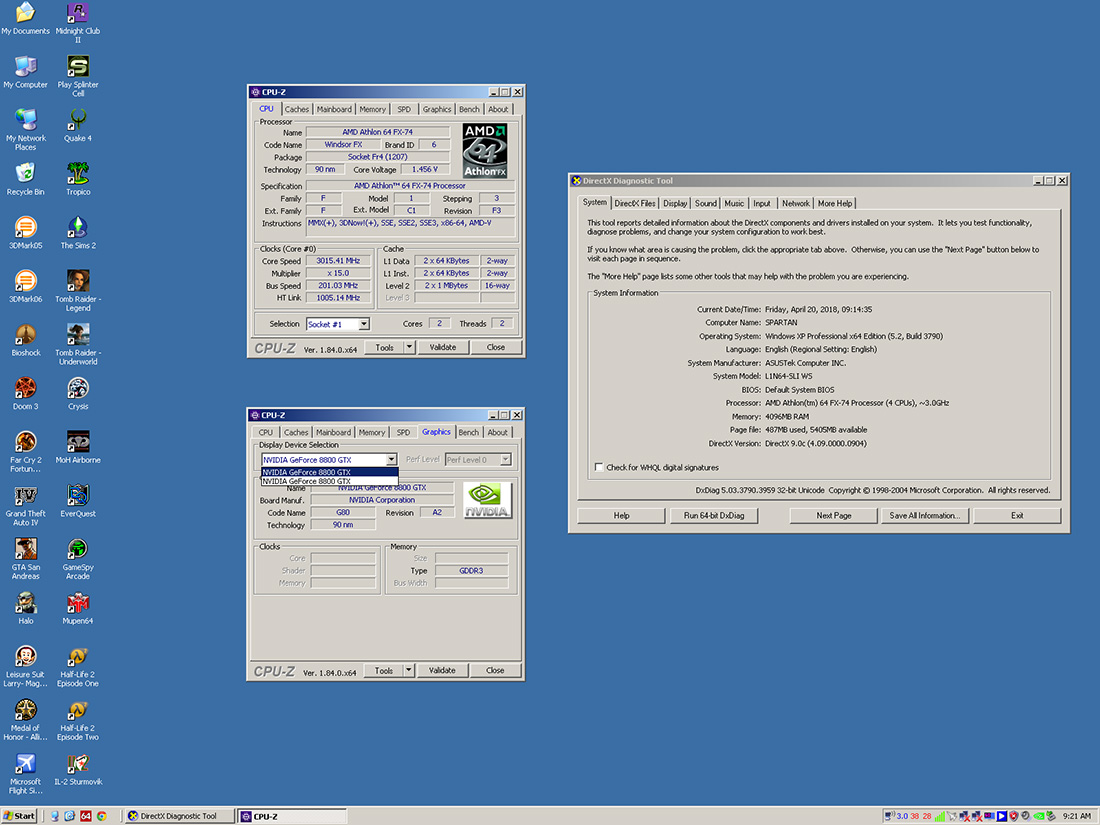1100x825 pixels.
Task: Open the Sound tab in DxDiag
Action: (x=706, y=203)
